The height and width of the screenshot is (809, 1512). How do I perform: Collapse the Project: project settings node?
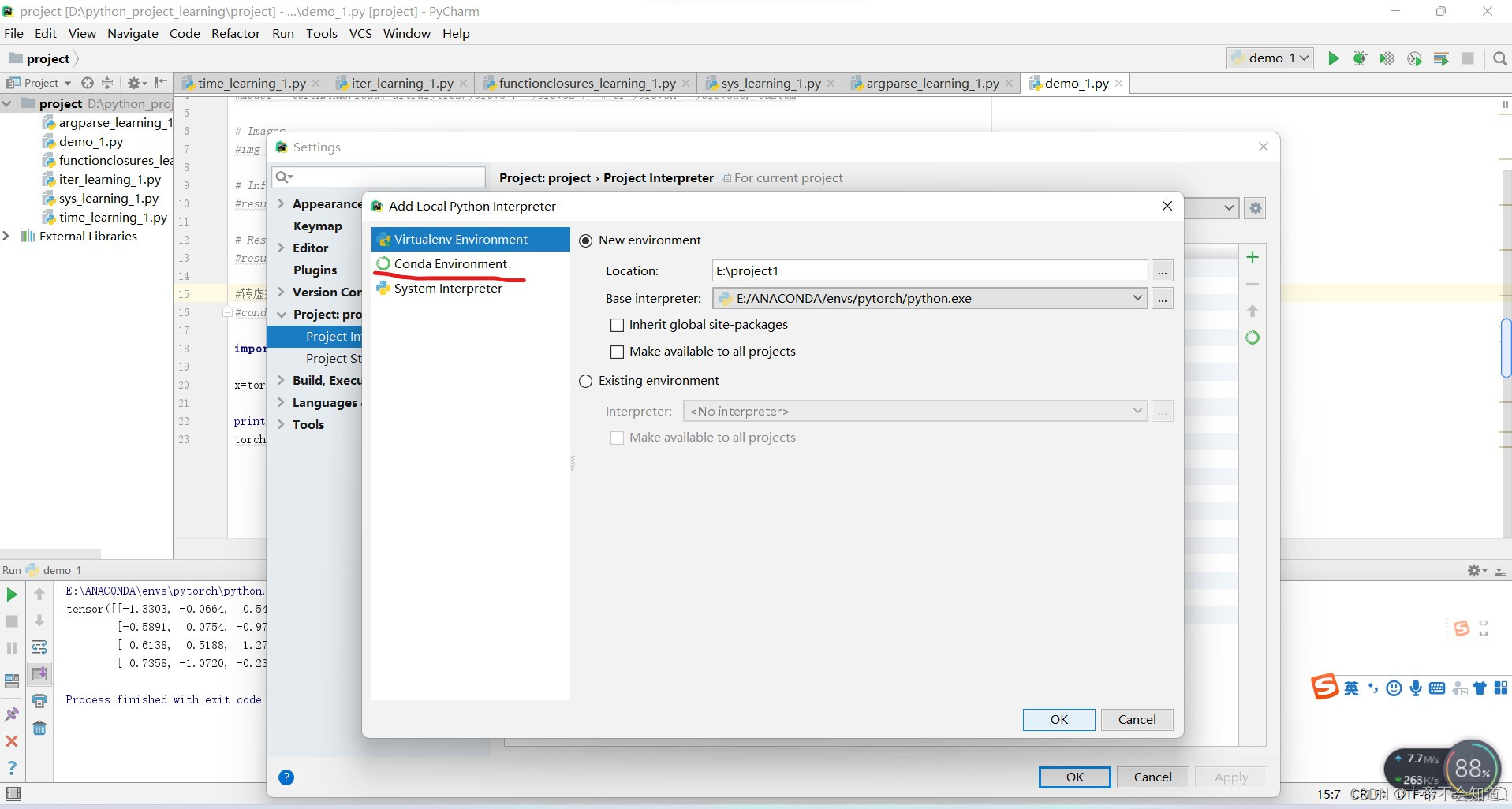coord(281,314)
